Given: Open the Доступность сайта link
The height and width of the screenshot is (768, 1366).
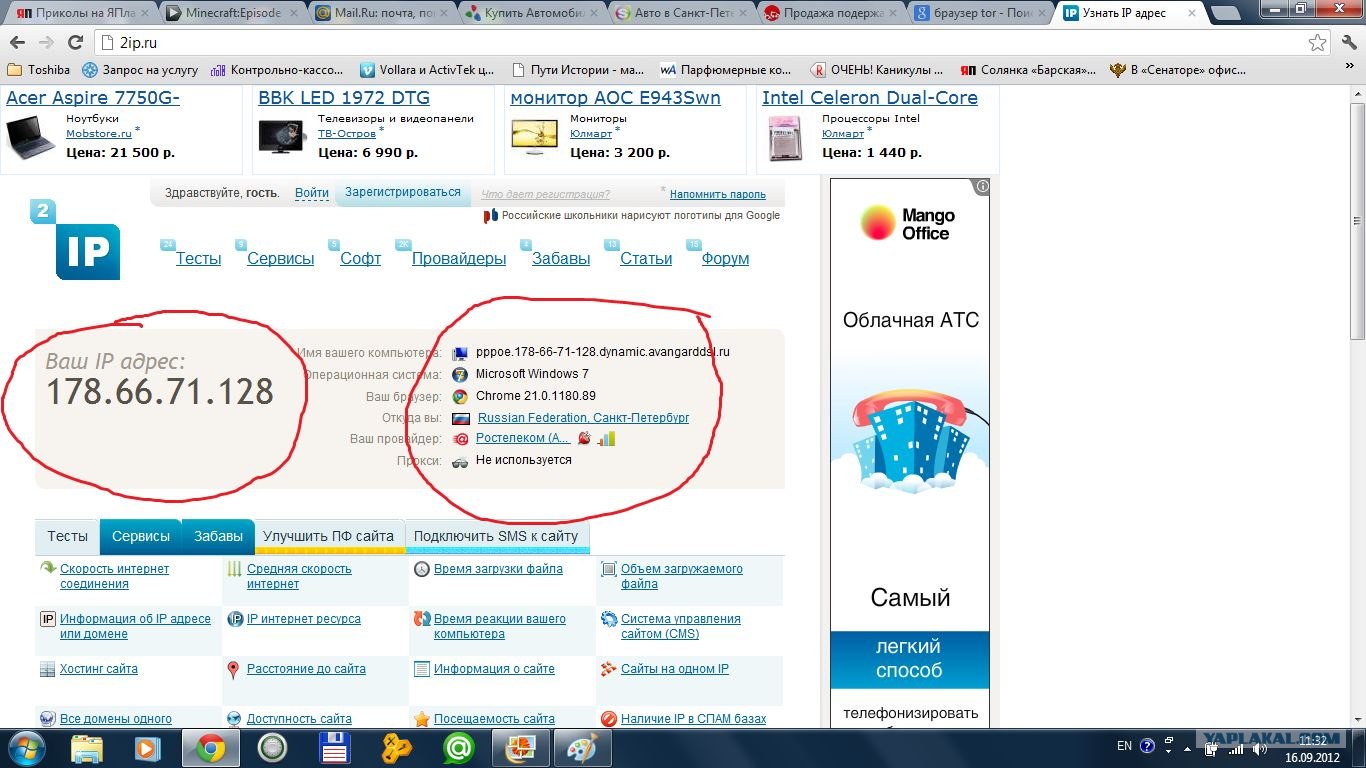Looking at the screenshot, I should click(x=299, y=719).
